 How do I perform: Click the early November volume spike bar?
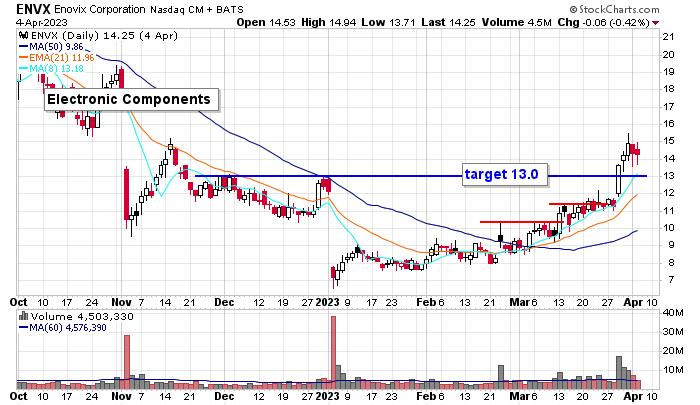point(127,362)
